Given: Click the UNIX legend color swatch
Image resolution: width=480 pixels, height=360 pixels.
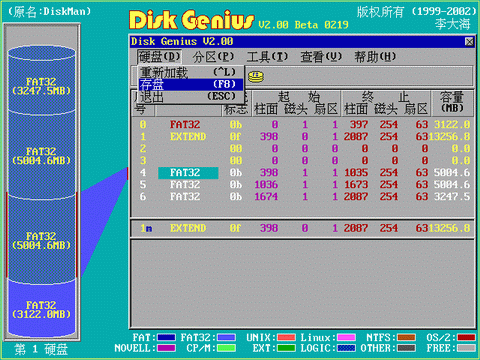Looking at the screenshot, I should pos(286,337).
